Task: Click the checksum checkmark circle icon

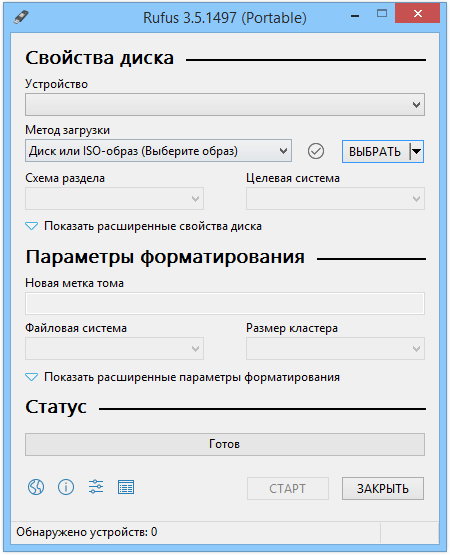Action: 315,151
